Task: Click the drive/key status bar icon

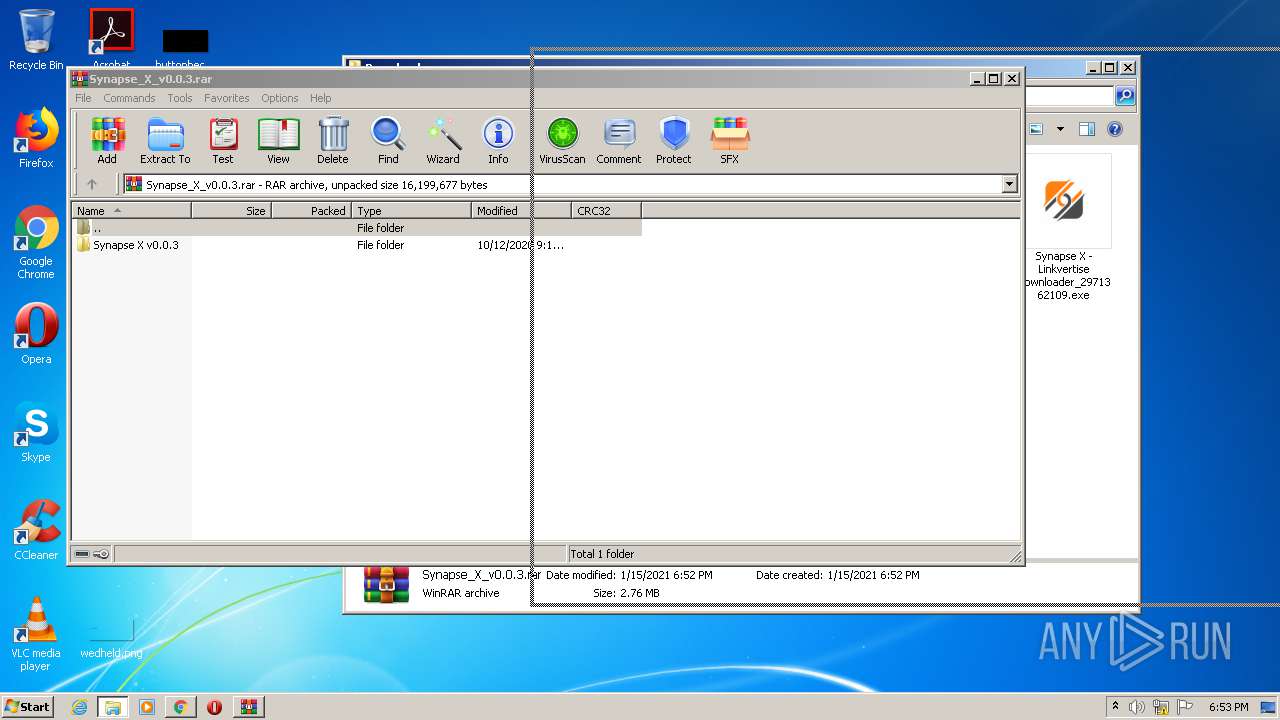Action: [x=91, y=554]
